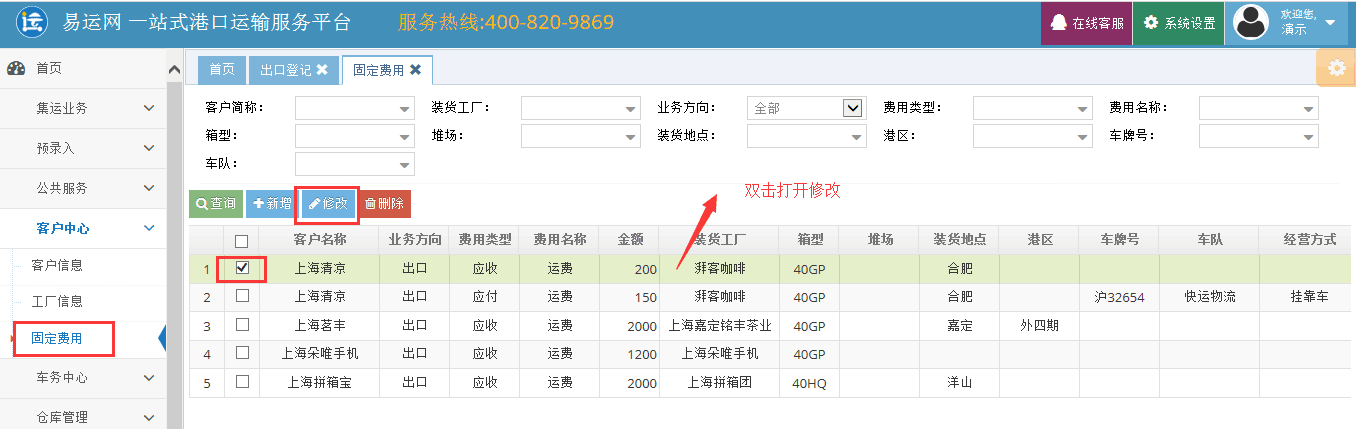Open the 业务方向 dropdown
Screen dimensions: 1356x429
coord(853,108)
